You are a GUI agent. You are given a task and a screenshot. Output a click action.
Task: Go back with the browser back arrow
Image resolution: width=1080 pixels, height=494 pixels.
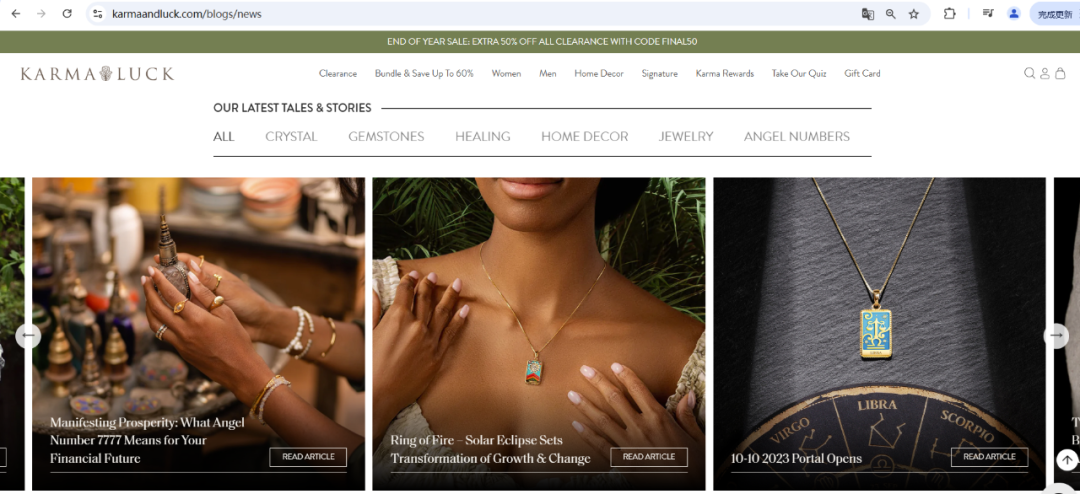pos(16,14)
